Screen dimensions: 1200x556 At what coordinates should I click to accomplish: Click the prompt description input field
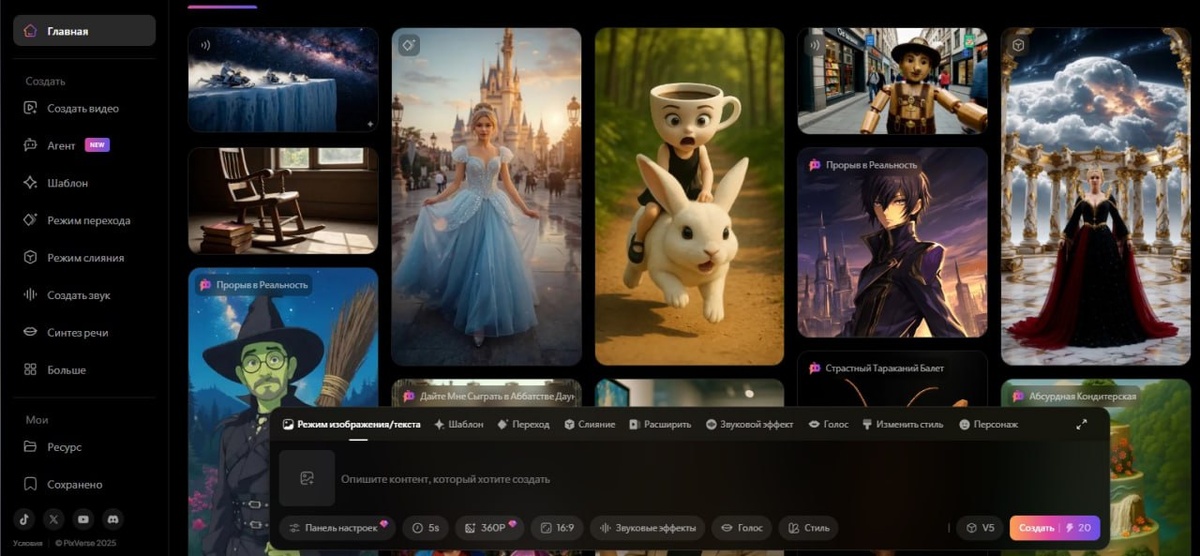(x=720, y=479)
